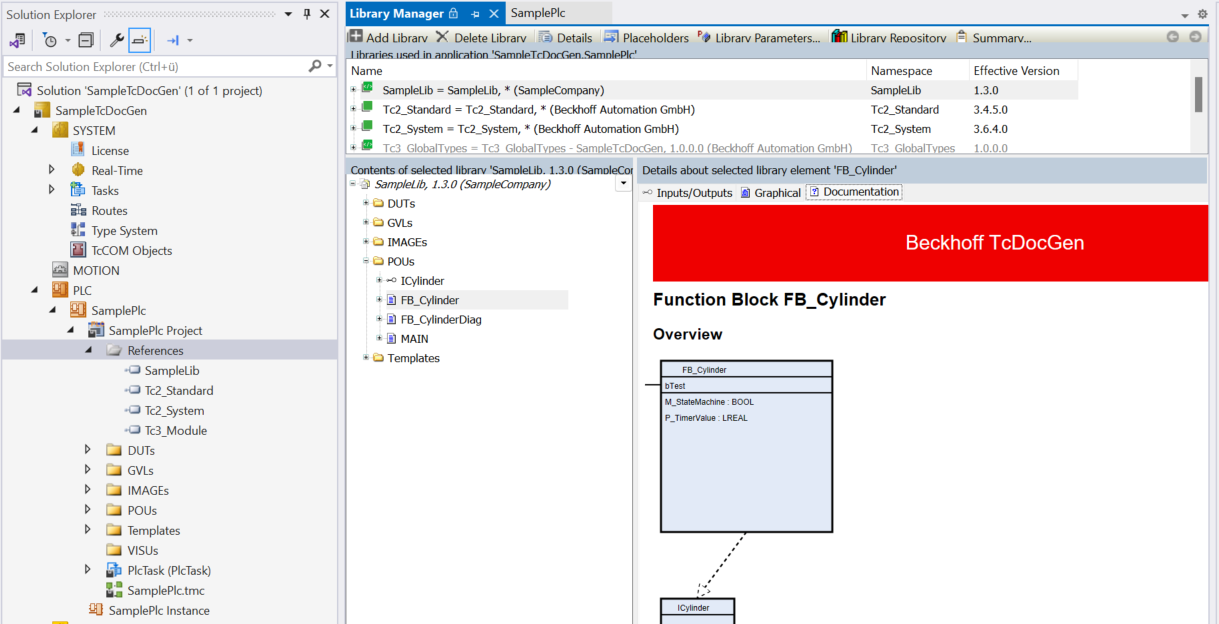The height and width of the screenshot is (624, 1219).
Task: Click Delete Library button
Action: click(x=481, y=38)
